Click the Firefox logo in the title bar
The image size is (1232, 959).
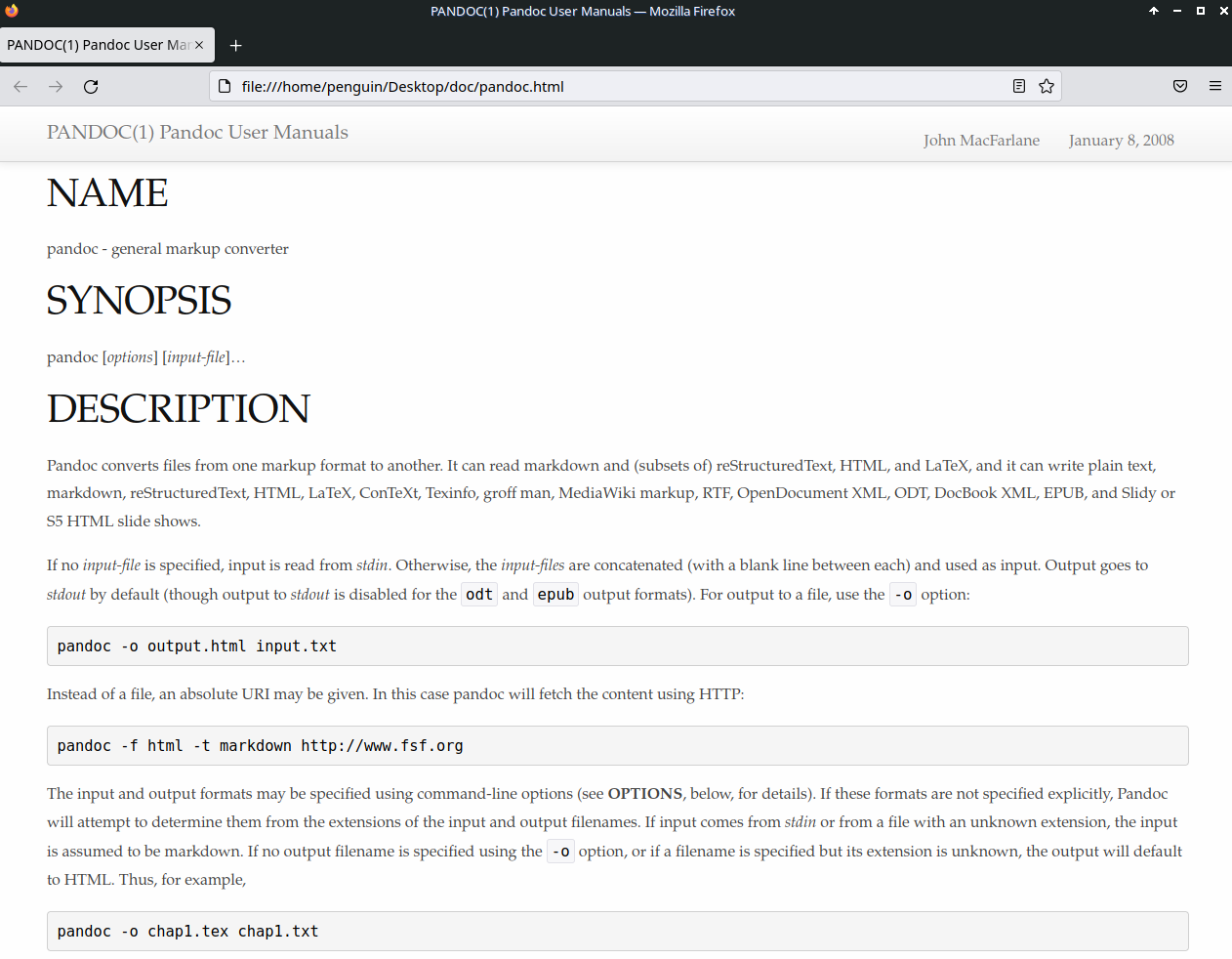coord(11,11)
